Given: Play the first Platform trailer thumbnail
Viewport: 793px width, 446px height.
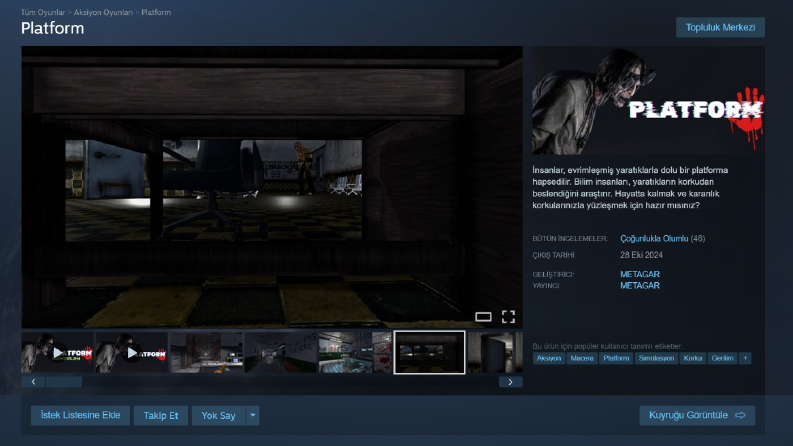Looking at the screenshot, I should coord(57,352).
